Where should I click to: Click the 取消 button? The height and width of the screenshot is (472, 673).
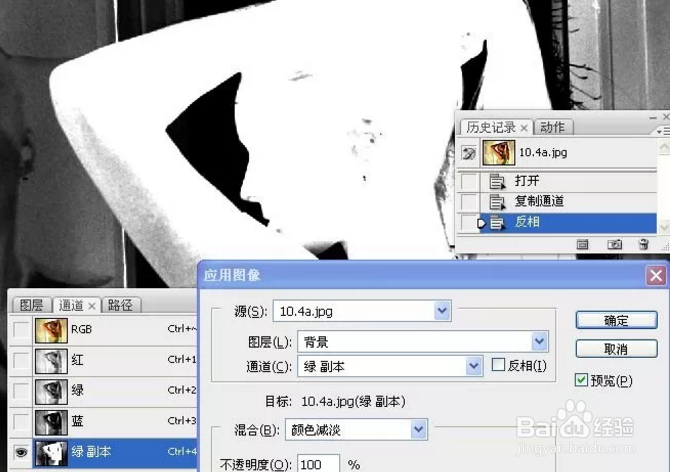pyautogui.click(x=616, y=349)
